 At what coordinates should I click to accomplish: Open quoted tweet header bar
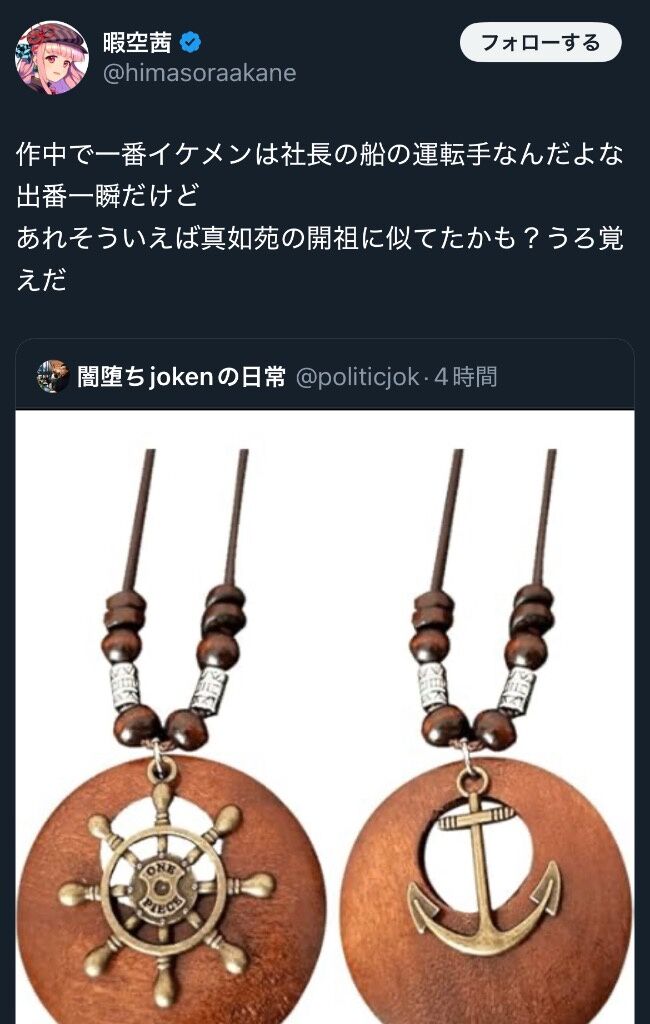coord(325,376)
